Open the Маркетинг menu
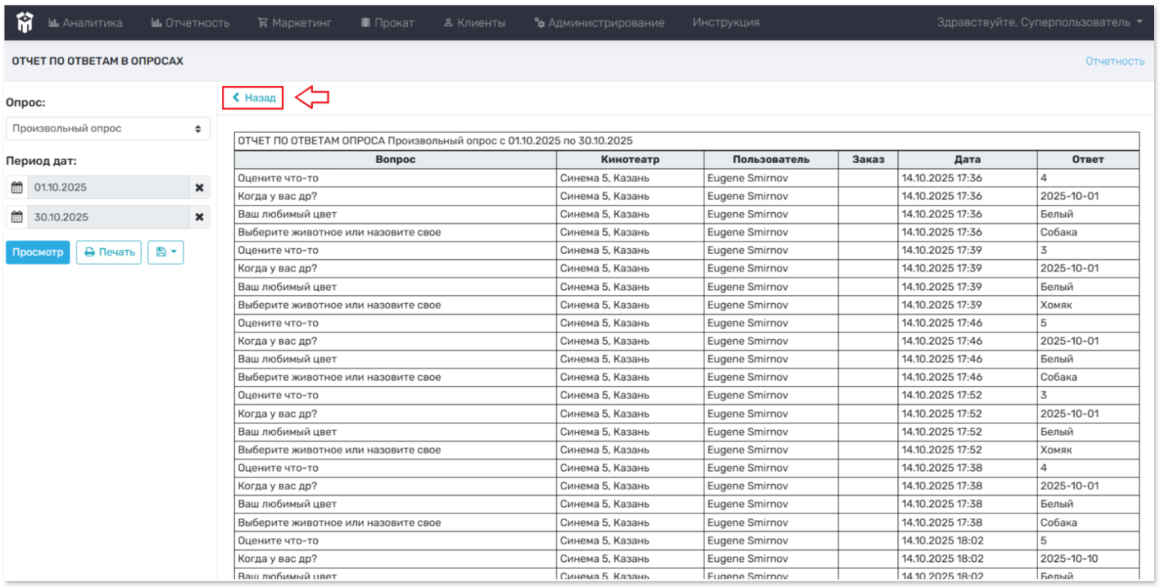The height and width of the screenshot is (588, 1160). coord(295,22)
